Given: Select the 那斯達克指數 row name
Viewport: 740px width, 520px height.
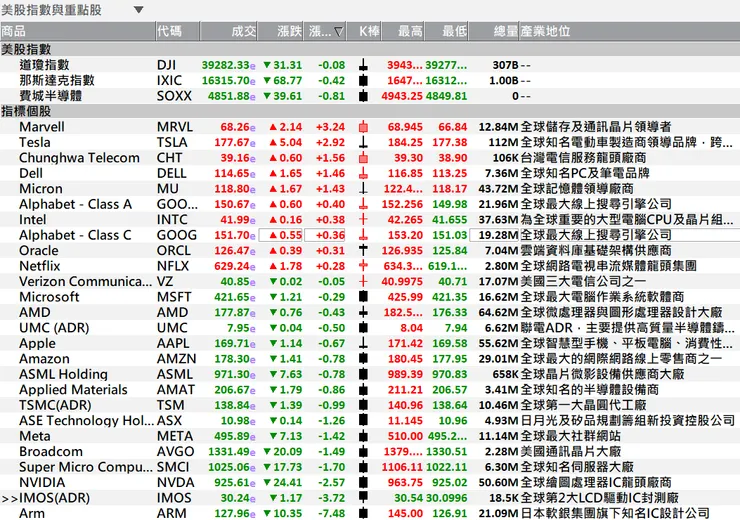Looking at the screenshot, I should (57, 81).
